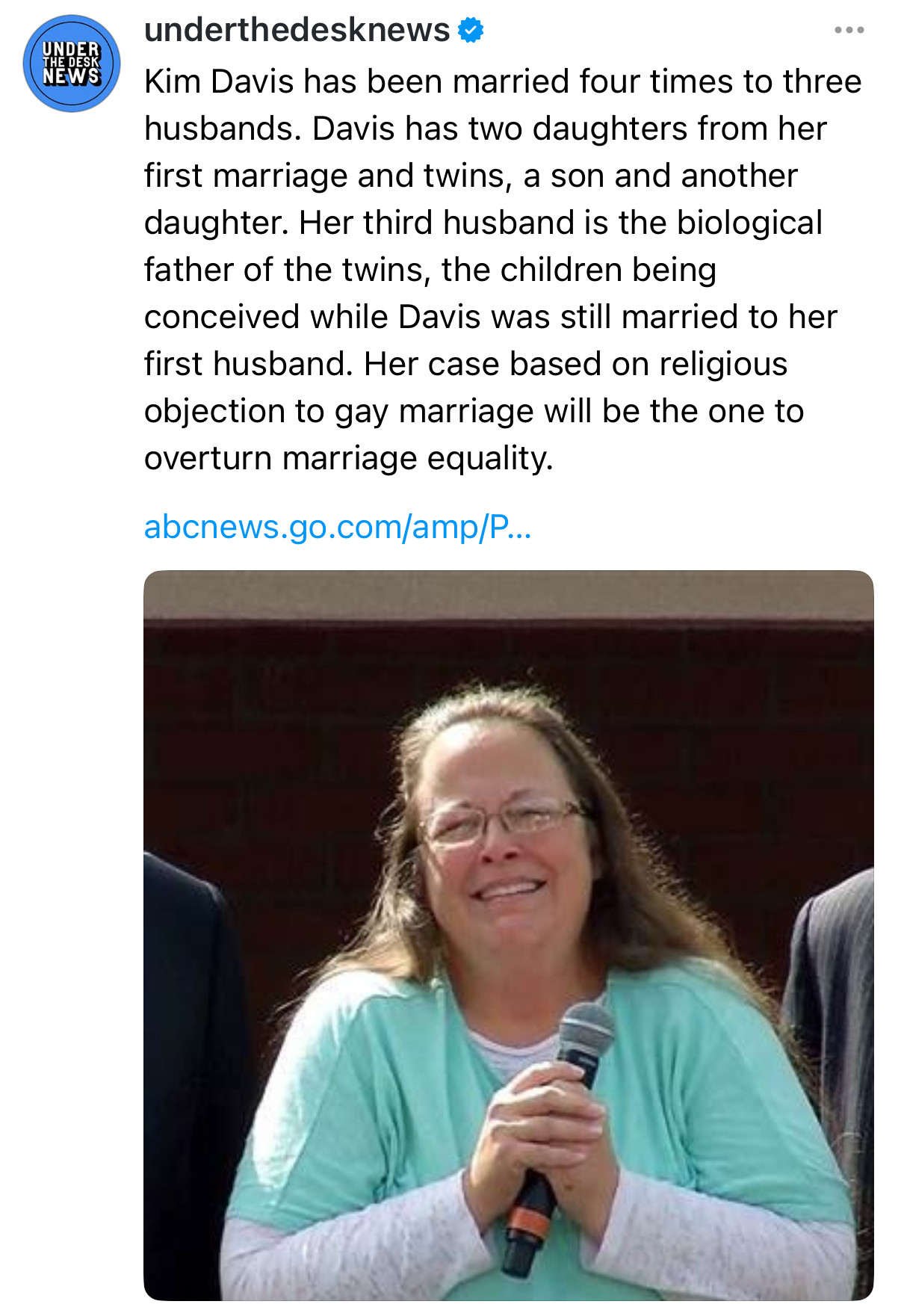Open the underthedesknews profile name

coord(297,31)
